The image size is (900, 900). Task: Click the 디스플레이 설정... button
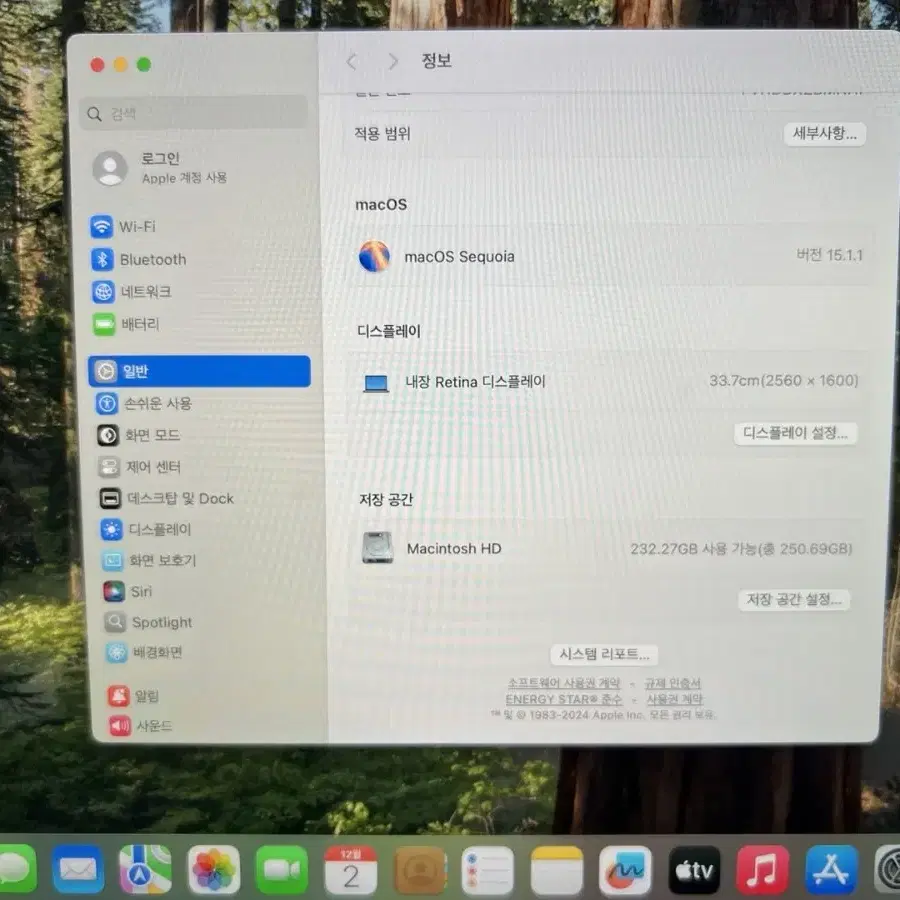[x=795, y=433]
